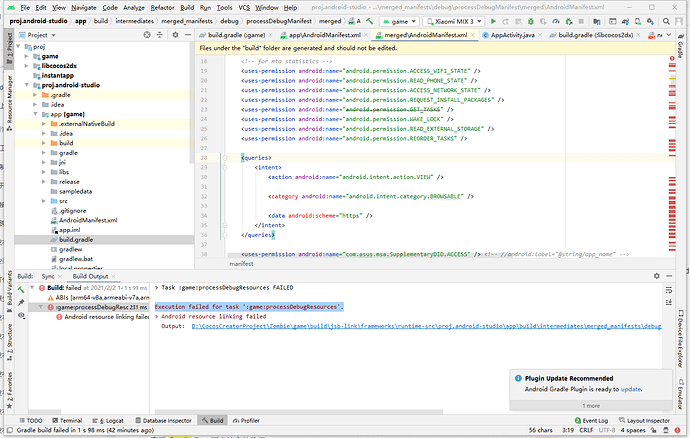The height and width of the screenshot is (438, 690).
Task: Expand the Project view dropdown
Action: point(41,34)
